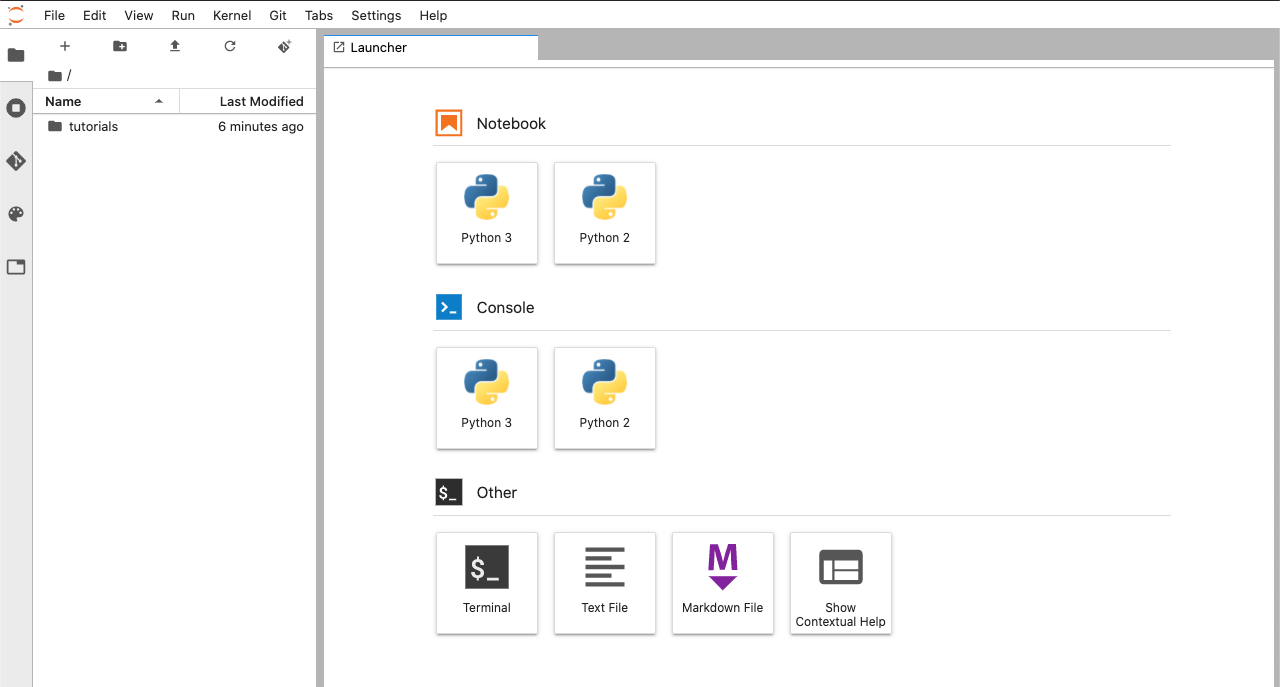Click the Git clone toolbar icon
1280x687 pixels.
tap(284, 46)
